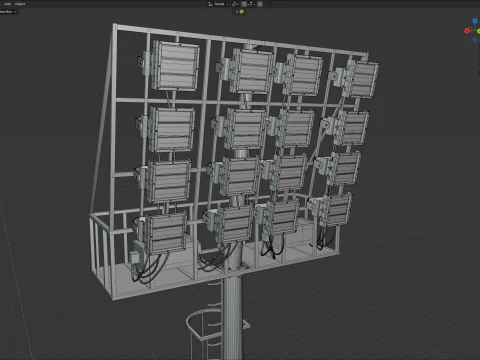
Task: Toggle the snap magnet button
Action: tap(244, 4)
